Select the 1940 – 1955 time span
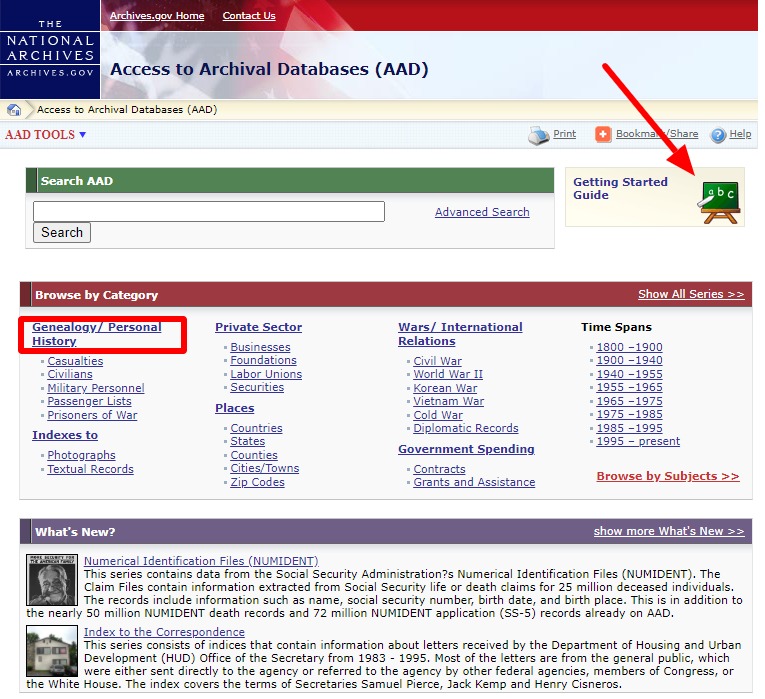765x699 pixels. [x=629, y=374]
